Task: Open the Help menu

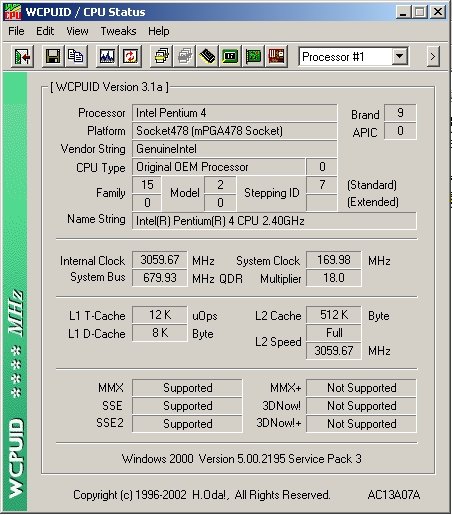Action: [159, 31]
